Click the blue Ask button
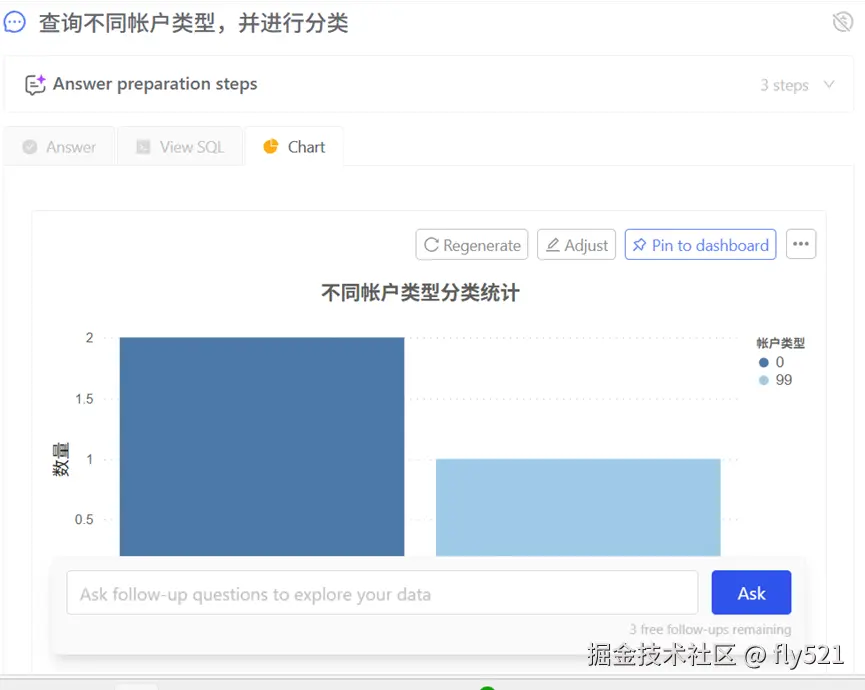The height and width of the screenshot is (690, 865). tap(751, 593)
